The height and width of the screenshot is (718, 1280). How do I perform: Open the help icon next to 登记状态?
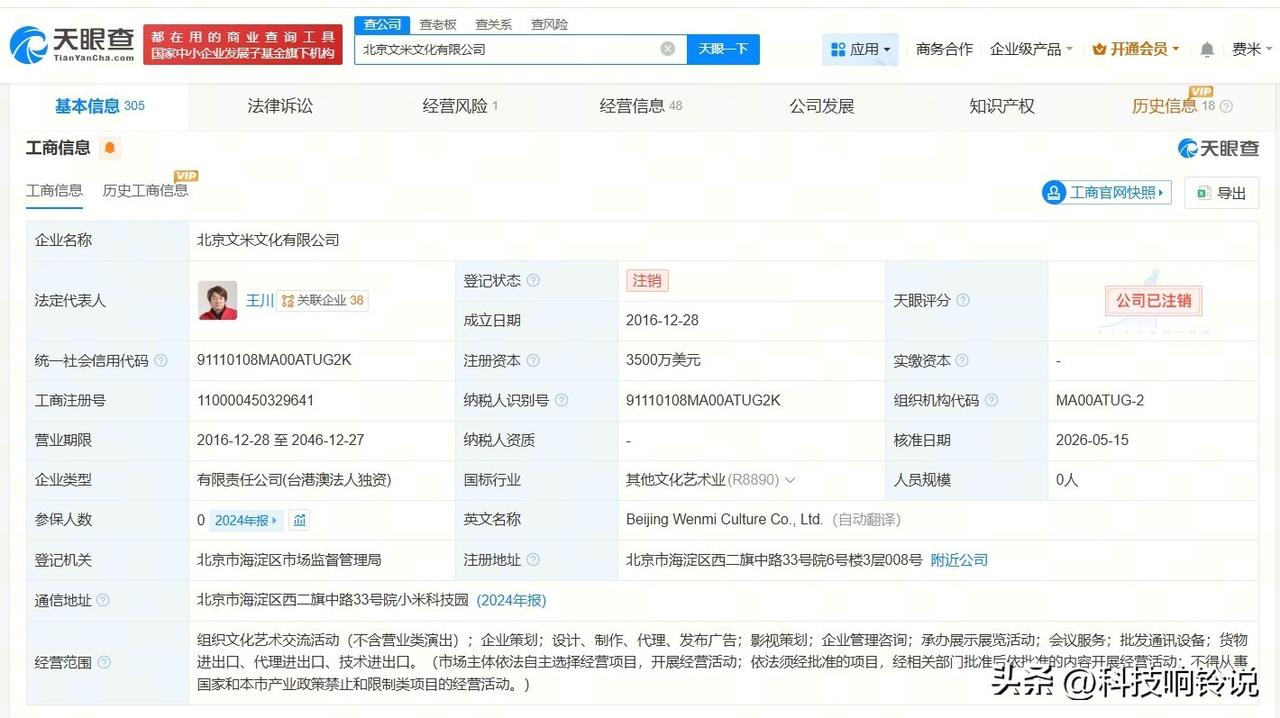[533, 281]
